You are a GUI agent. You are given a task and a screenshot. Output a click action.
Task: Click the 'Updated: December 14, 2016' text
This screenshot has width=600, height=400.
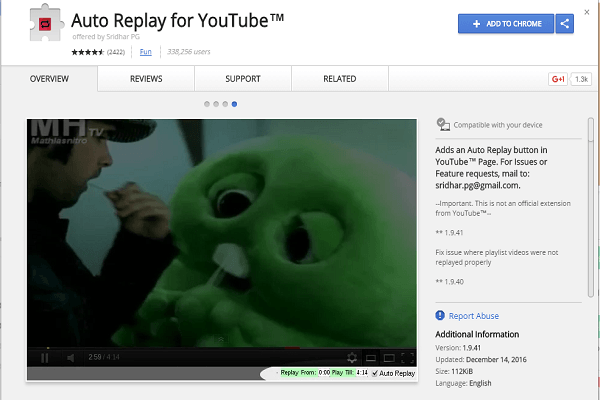(481, 359)
